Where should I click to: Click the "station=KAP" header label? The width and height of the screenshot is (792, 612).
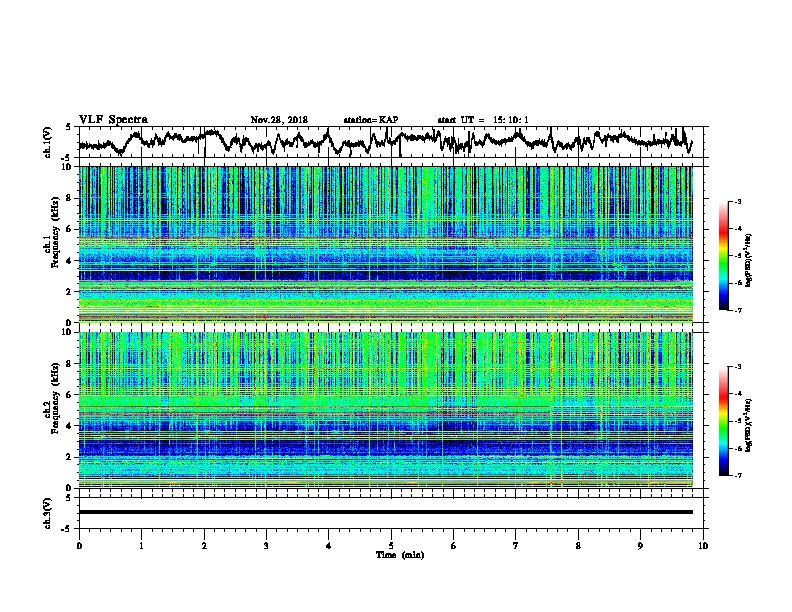coord(371,120)
